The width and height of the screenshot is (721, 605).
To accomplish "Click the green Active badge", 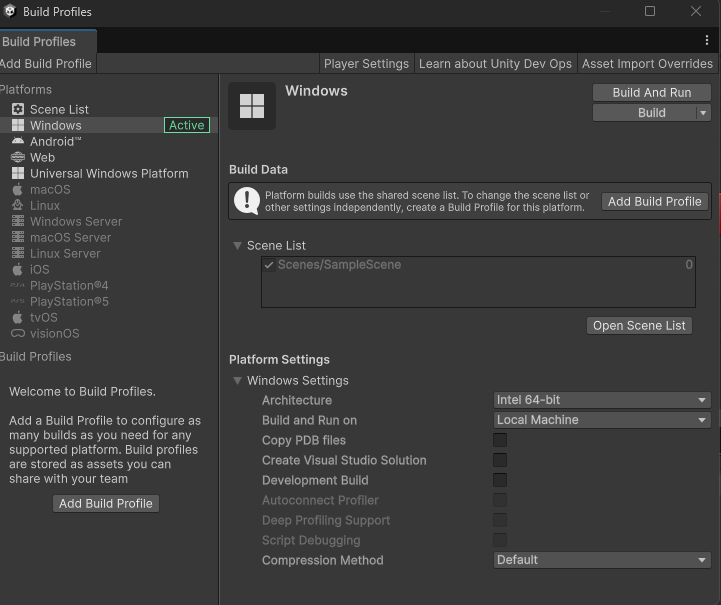I will [x=187, y=125].
